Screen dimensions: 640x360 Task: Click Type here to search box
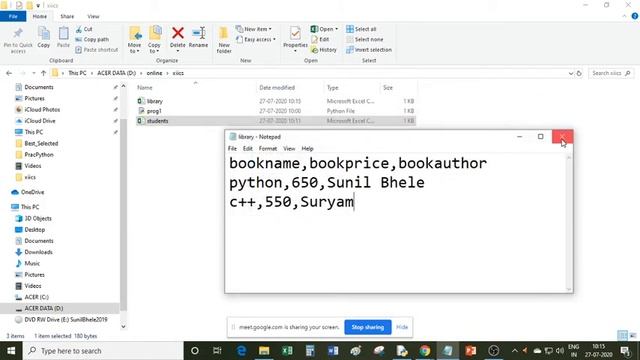pos(103,351)
